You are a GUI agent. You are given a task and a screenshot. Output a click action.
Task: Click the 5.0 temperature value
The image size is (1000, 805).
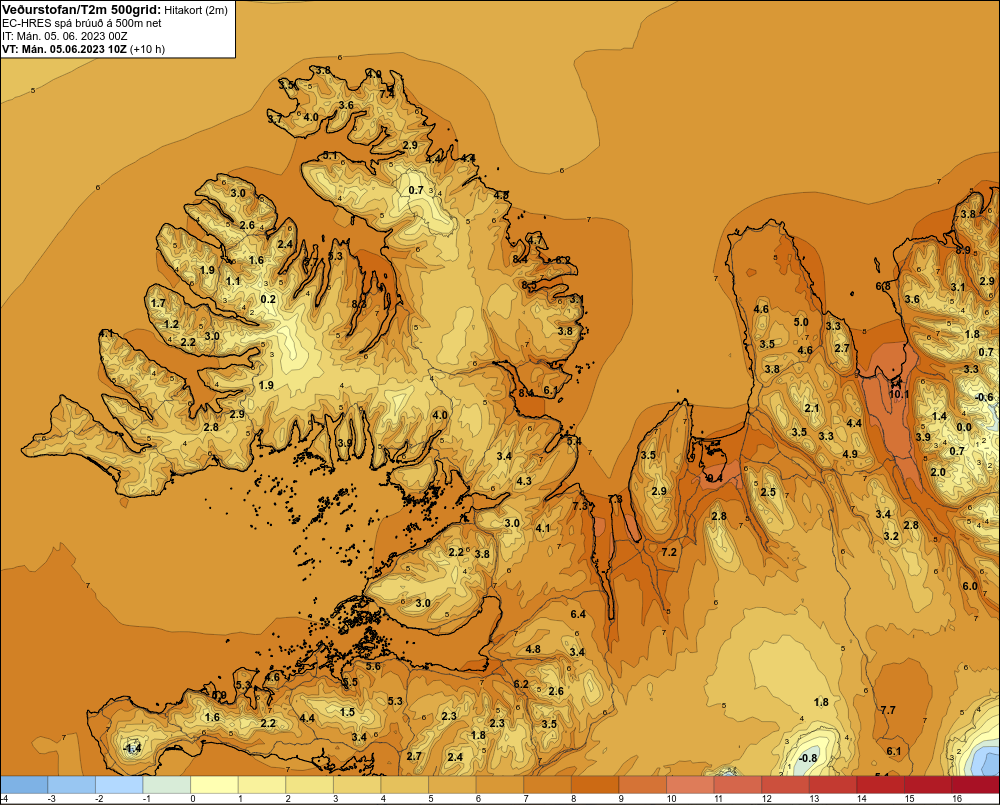801,322
